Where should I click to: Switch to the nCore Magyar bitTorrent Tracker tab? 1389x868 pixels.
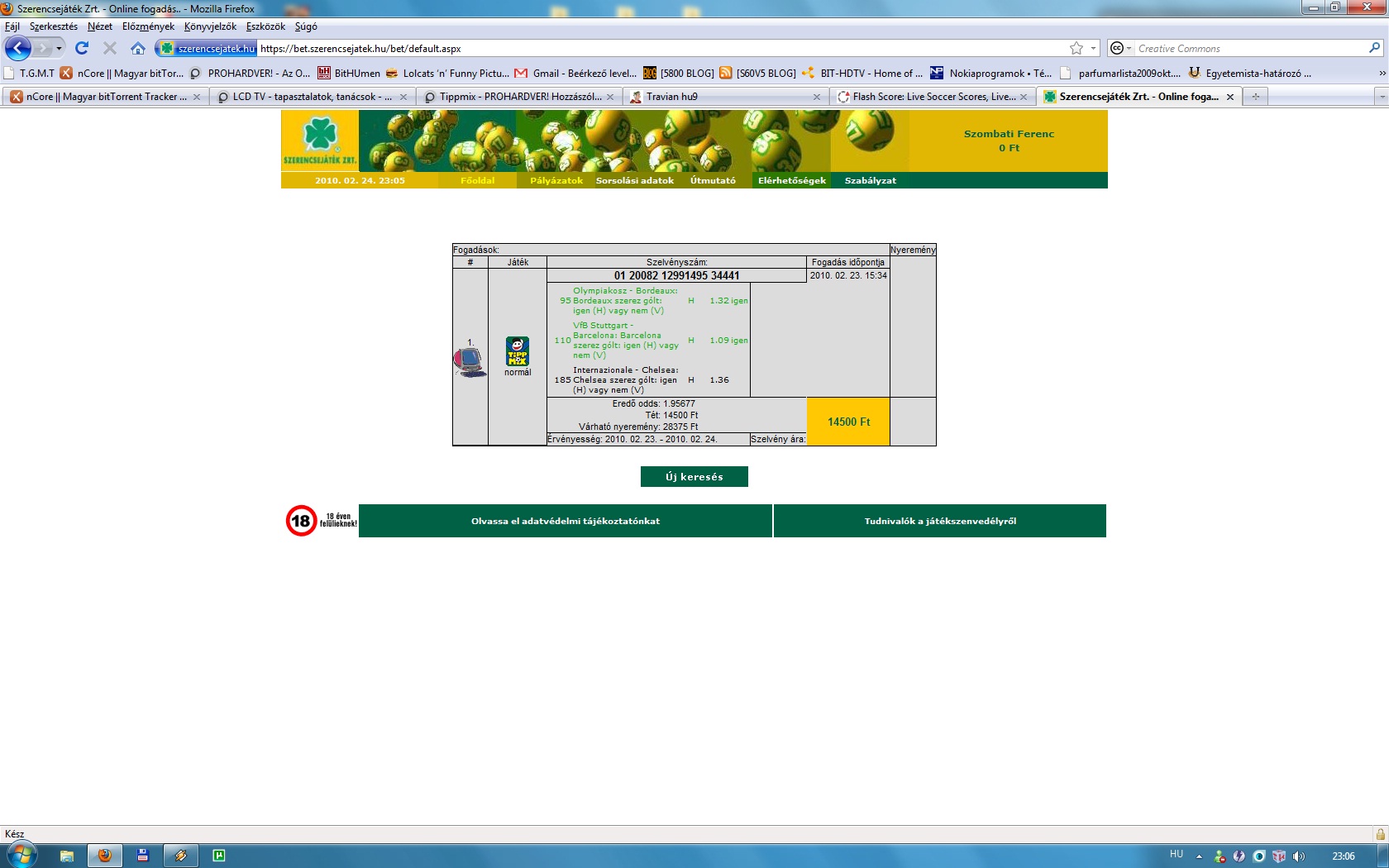point(106,97)
